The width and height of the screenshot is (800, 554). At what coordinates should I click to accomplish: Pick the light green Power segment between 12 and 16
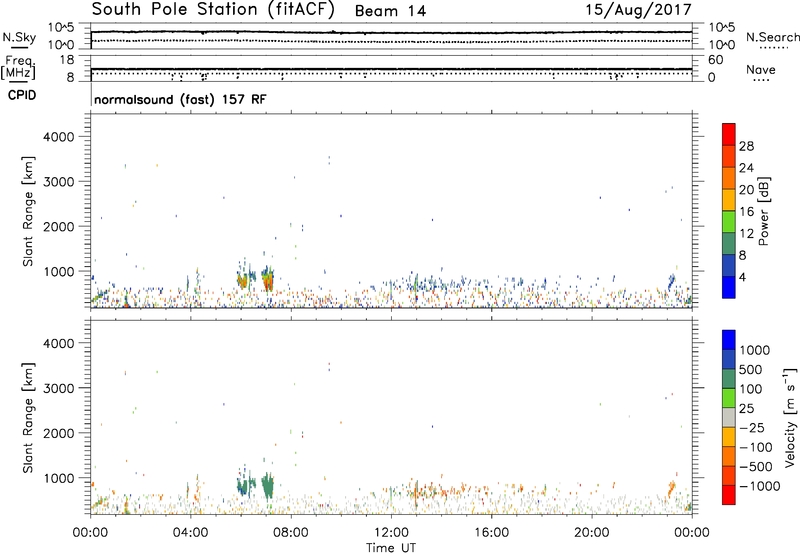click(729, 221)
